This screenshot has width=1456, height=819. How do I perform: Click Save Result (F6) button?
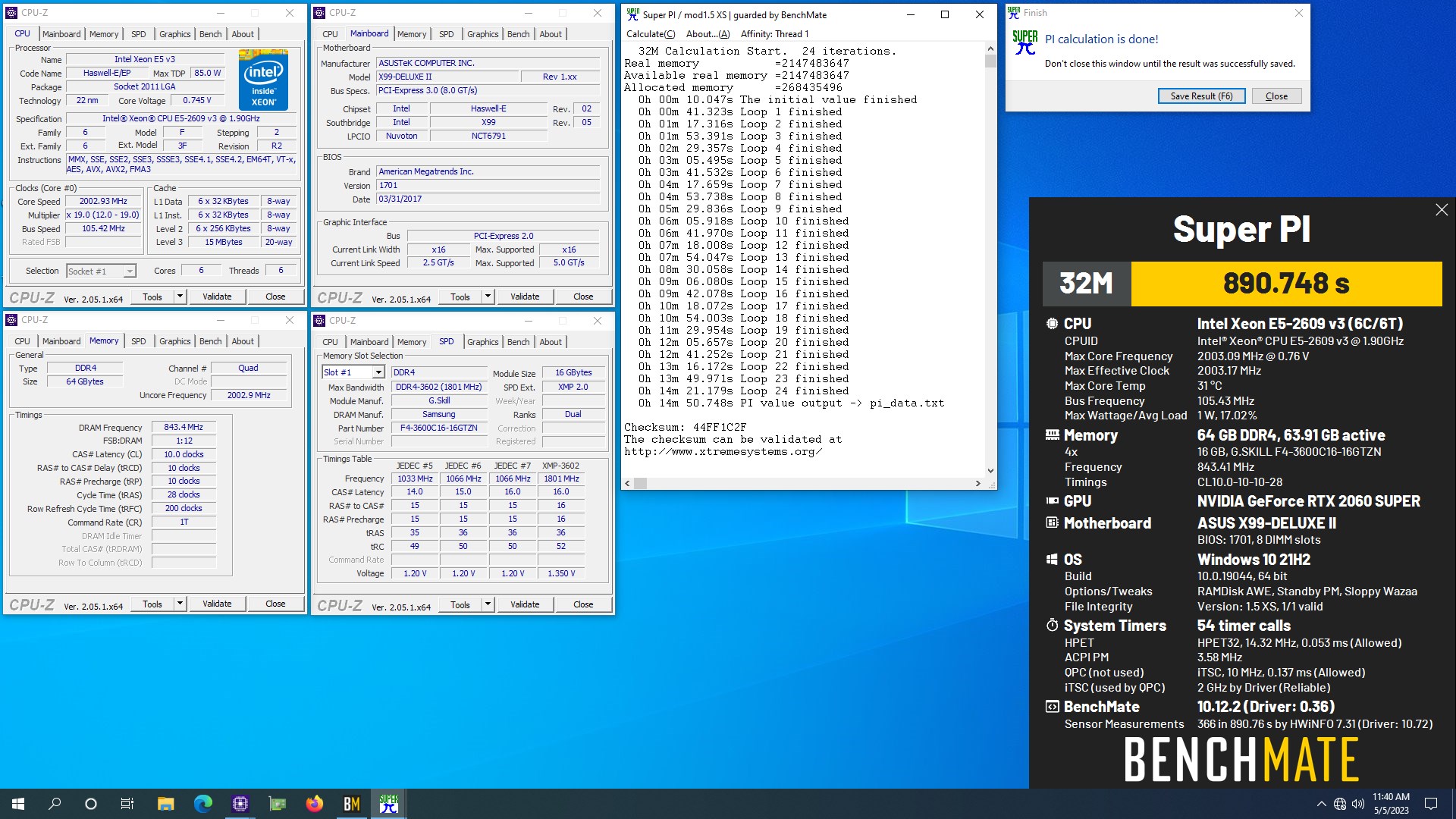[1201, 96]
